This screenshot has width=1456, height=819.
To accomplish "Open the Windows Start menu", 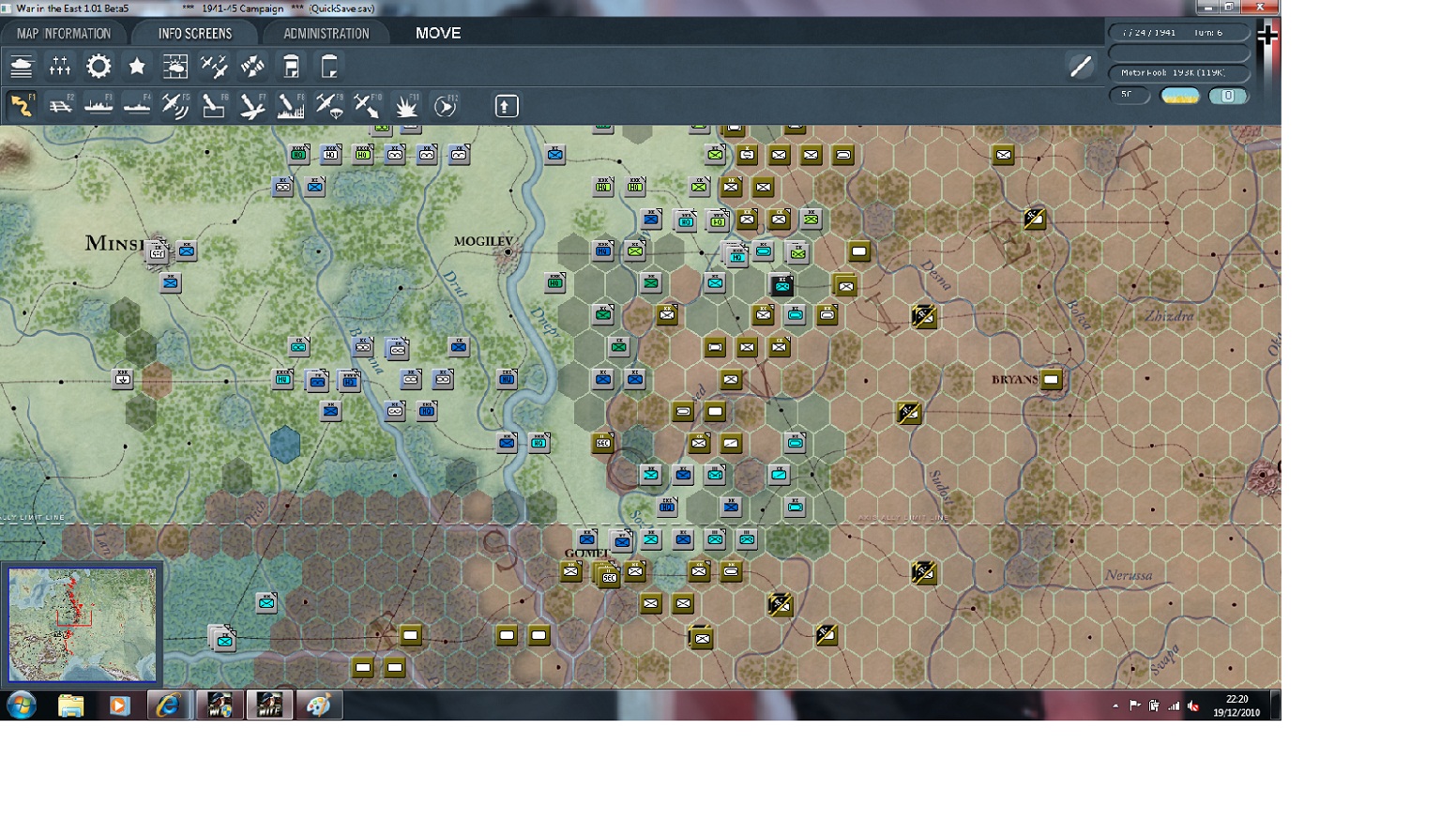I will coord(21,705).
